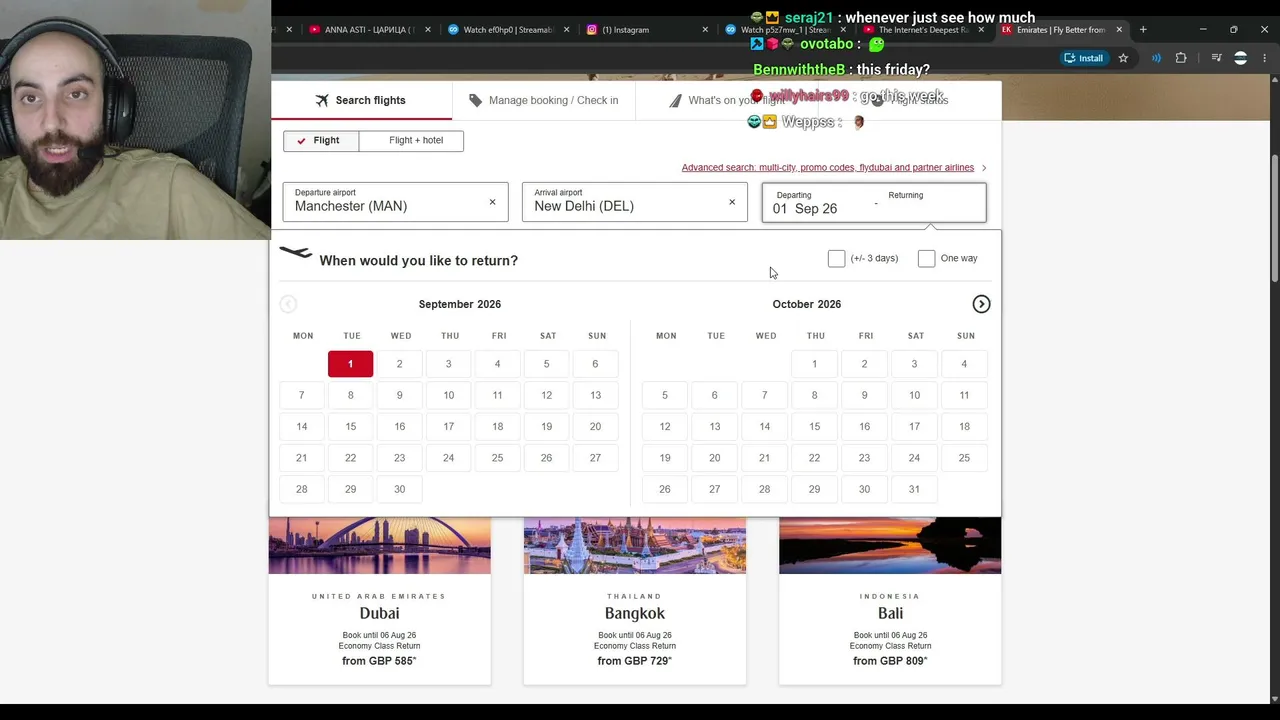Open the Dubai destination photo
This screenshot has width=1280, height=720.
379,546
